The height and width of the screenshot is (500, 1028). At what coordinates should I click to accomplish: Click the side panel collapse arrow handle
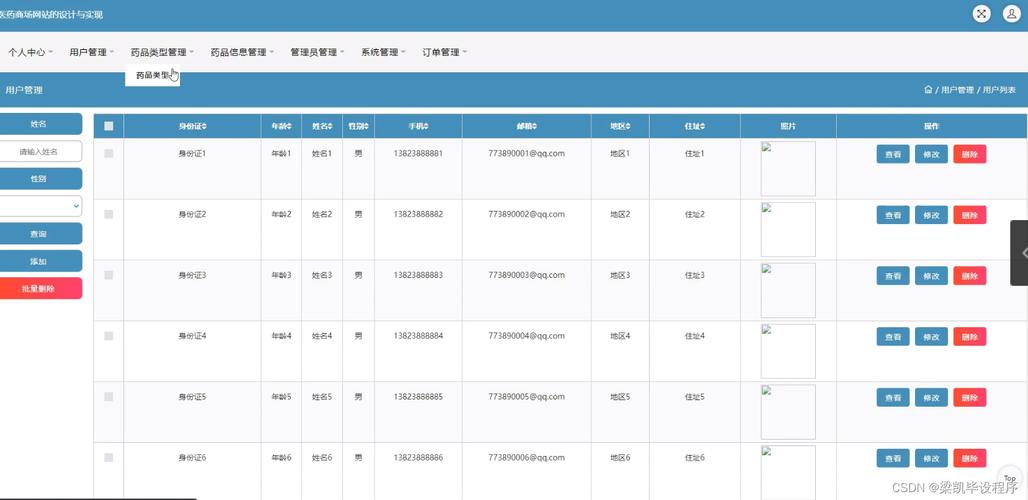(1020, 253)
